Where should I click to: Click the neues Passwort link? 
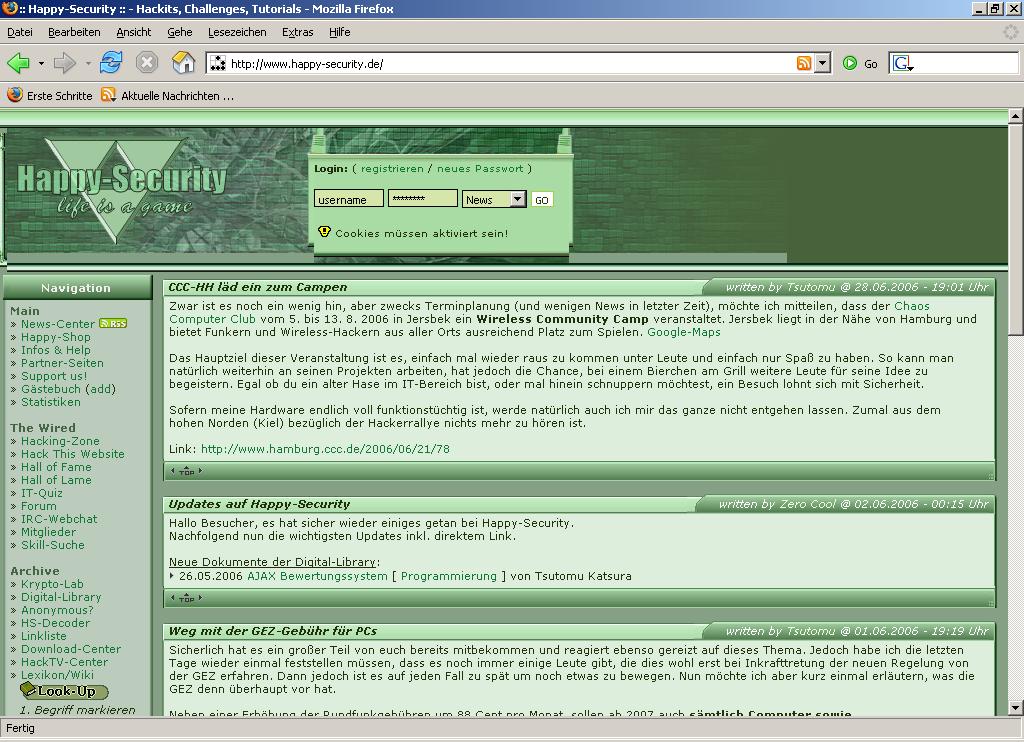point(480,169)
